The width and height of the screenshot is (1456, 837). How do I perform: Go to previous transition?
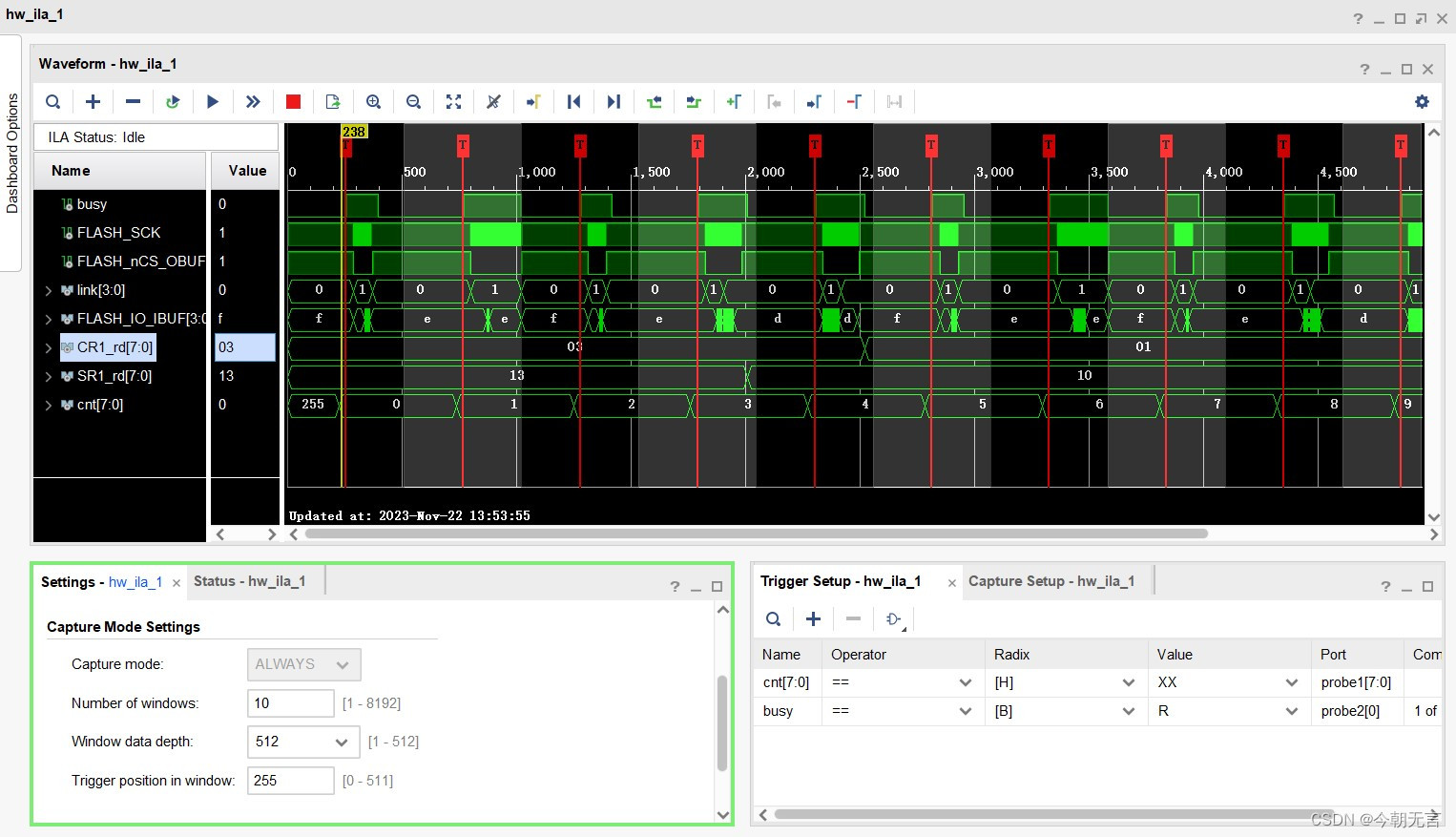tap(655, 102)
